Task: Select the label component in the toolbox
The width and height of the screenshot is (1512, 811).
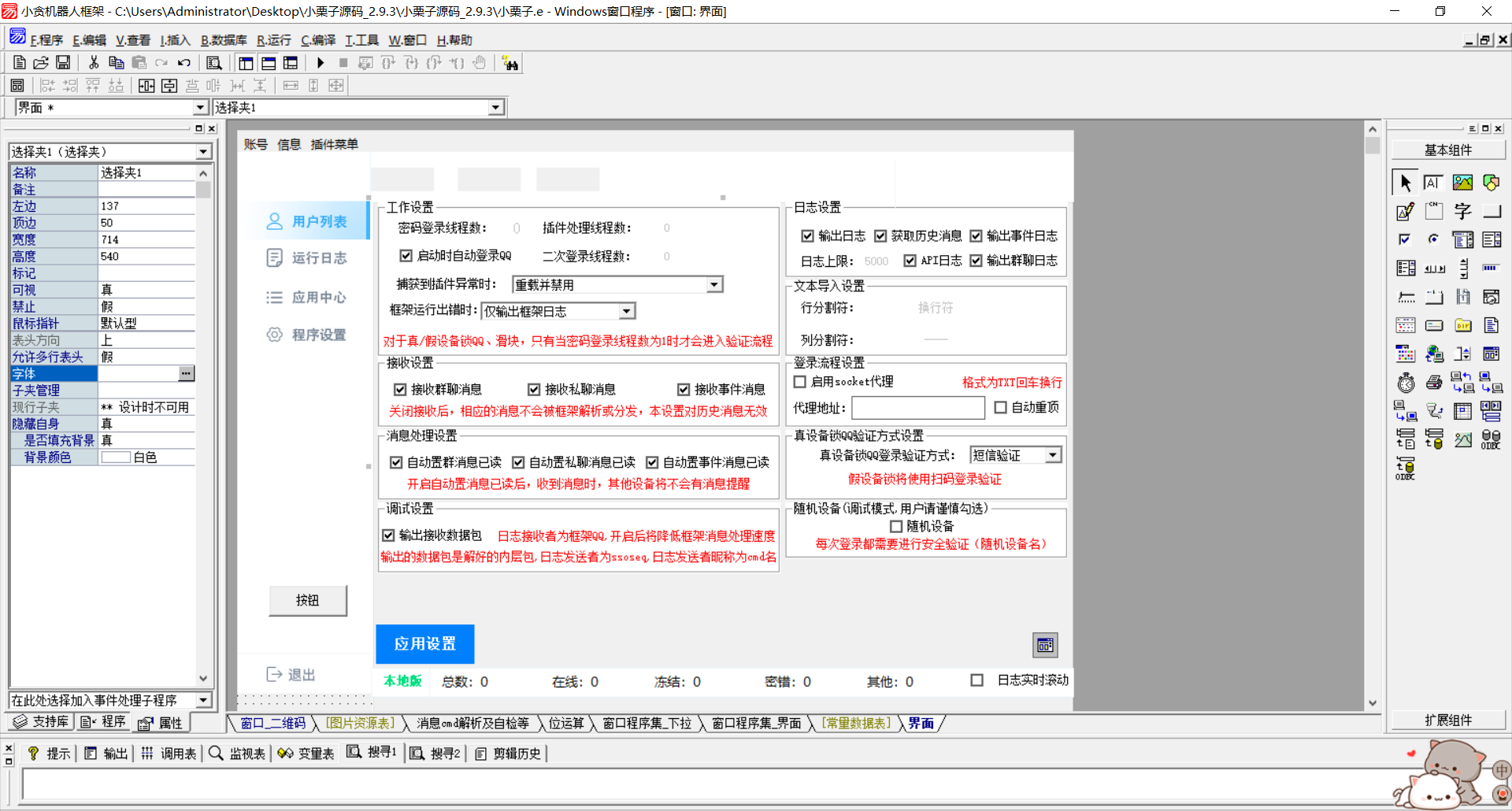Action: 1434,182
